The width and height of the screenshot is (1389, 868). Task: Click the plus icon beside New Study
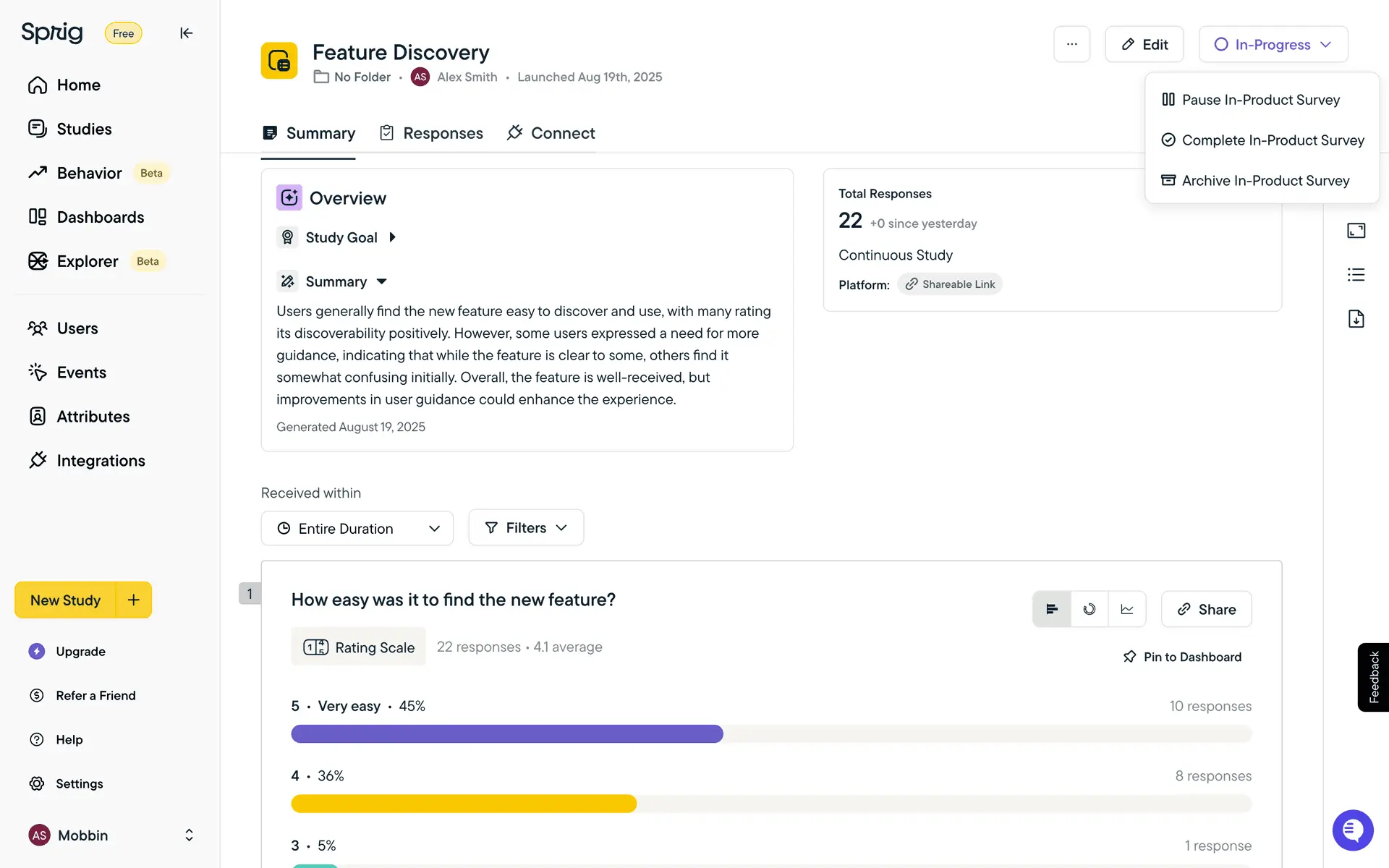(134, 600)
